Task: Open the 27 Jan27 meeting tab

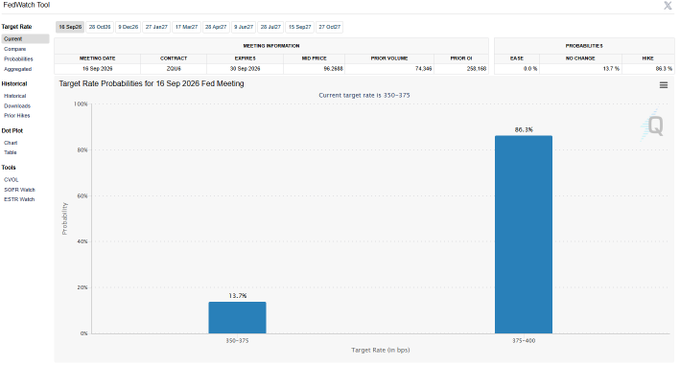Action: (x=156, y=27)
